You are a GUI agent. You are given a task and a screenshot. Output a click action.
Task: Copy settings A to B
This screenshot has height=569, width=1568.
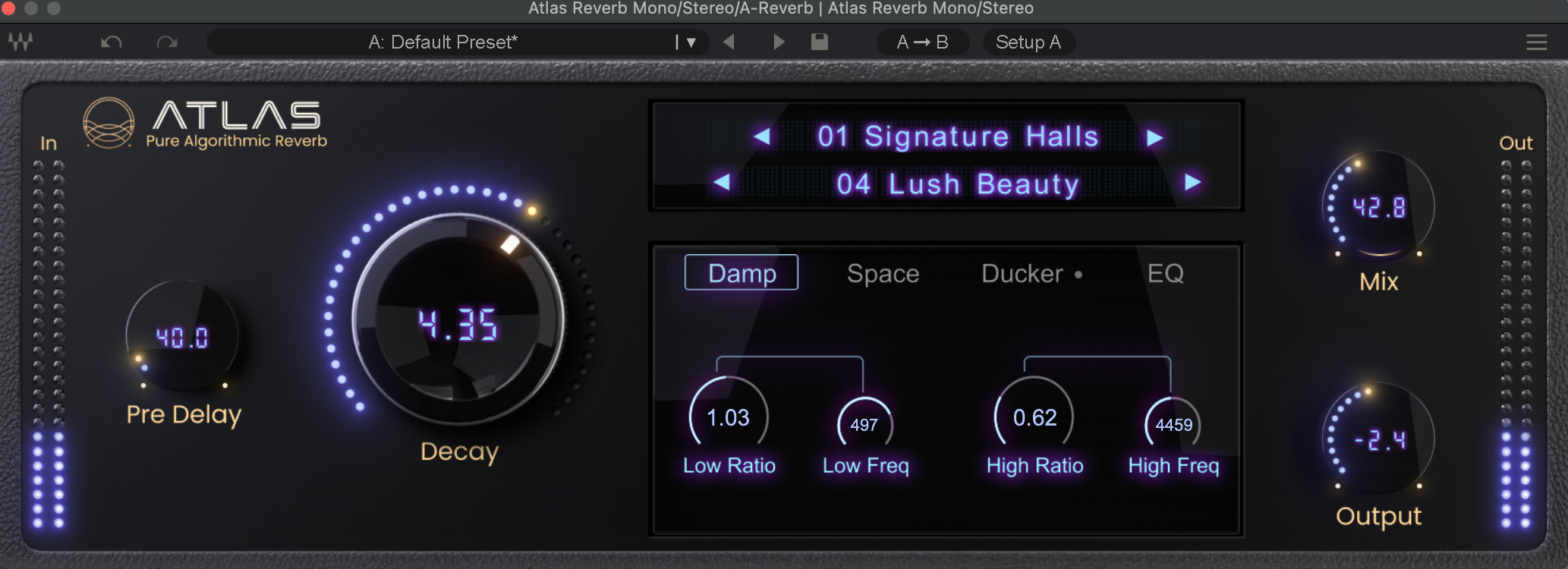(923, 42)
